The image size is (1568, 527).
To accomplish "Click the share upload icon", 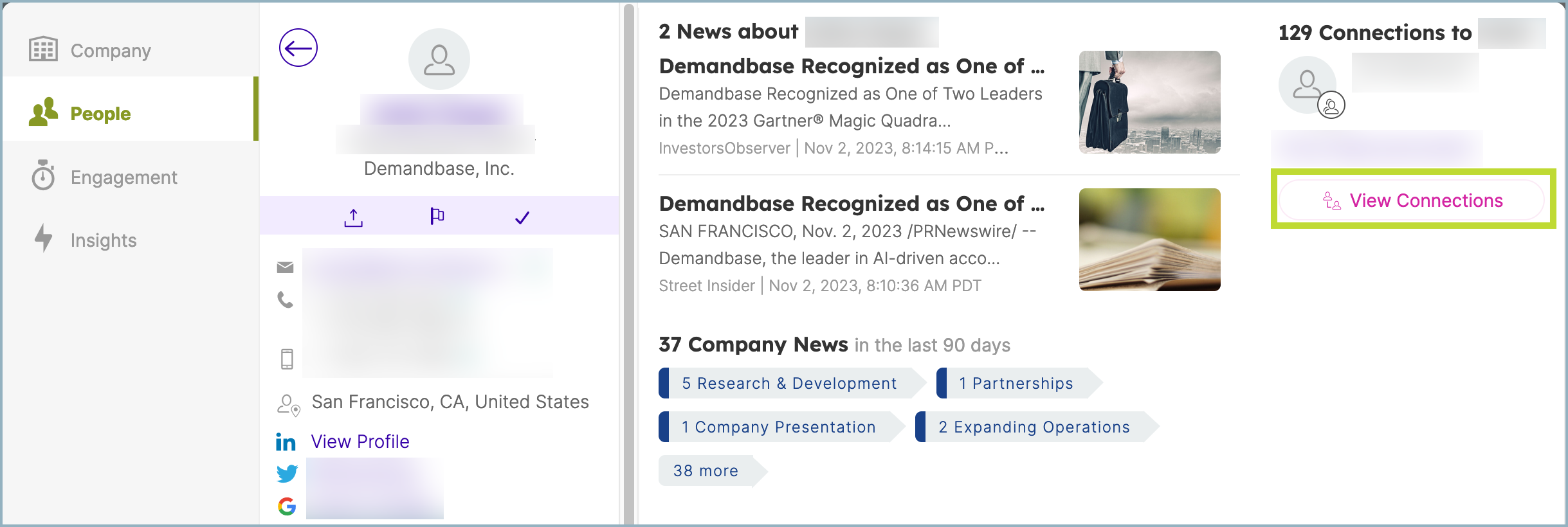I will coord(353,218).
